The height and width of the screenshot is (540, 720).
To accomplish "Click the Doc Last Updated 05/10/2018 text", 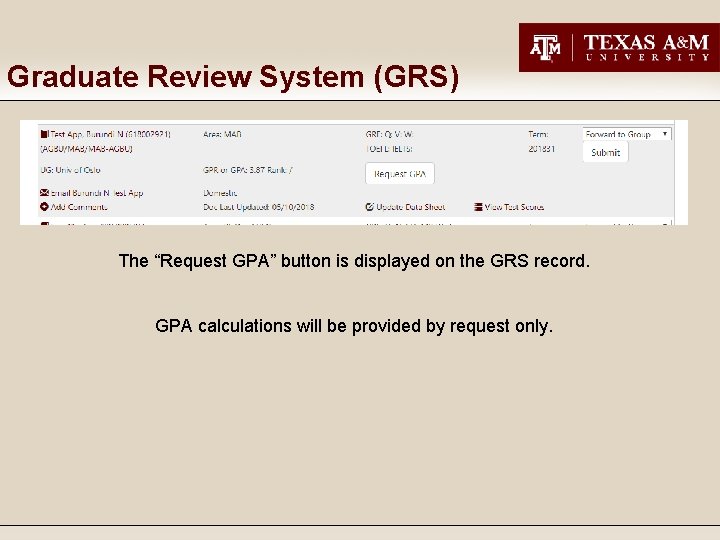I will click(x=259, y=207).
